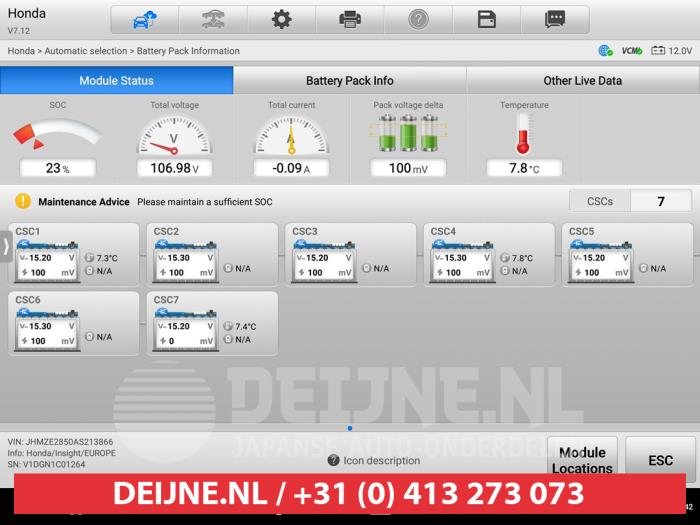Click the battery voltage 12.0V indicator
The height and width of the screenshot is (525, 700).
pyautogui.click(x=671, y=51)
